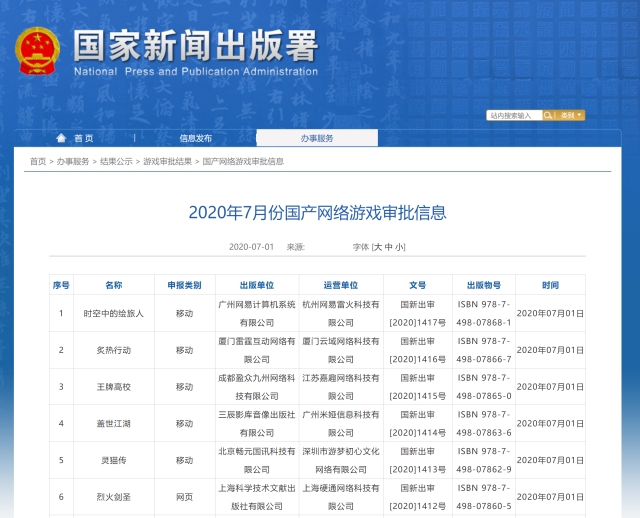The height and width of the screenshot is (518, 640).
Task: Click the 炙热行动 row name cell
Action: tap(113, 350)
